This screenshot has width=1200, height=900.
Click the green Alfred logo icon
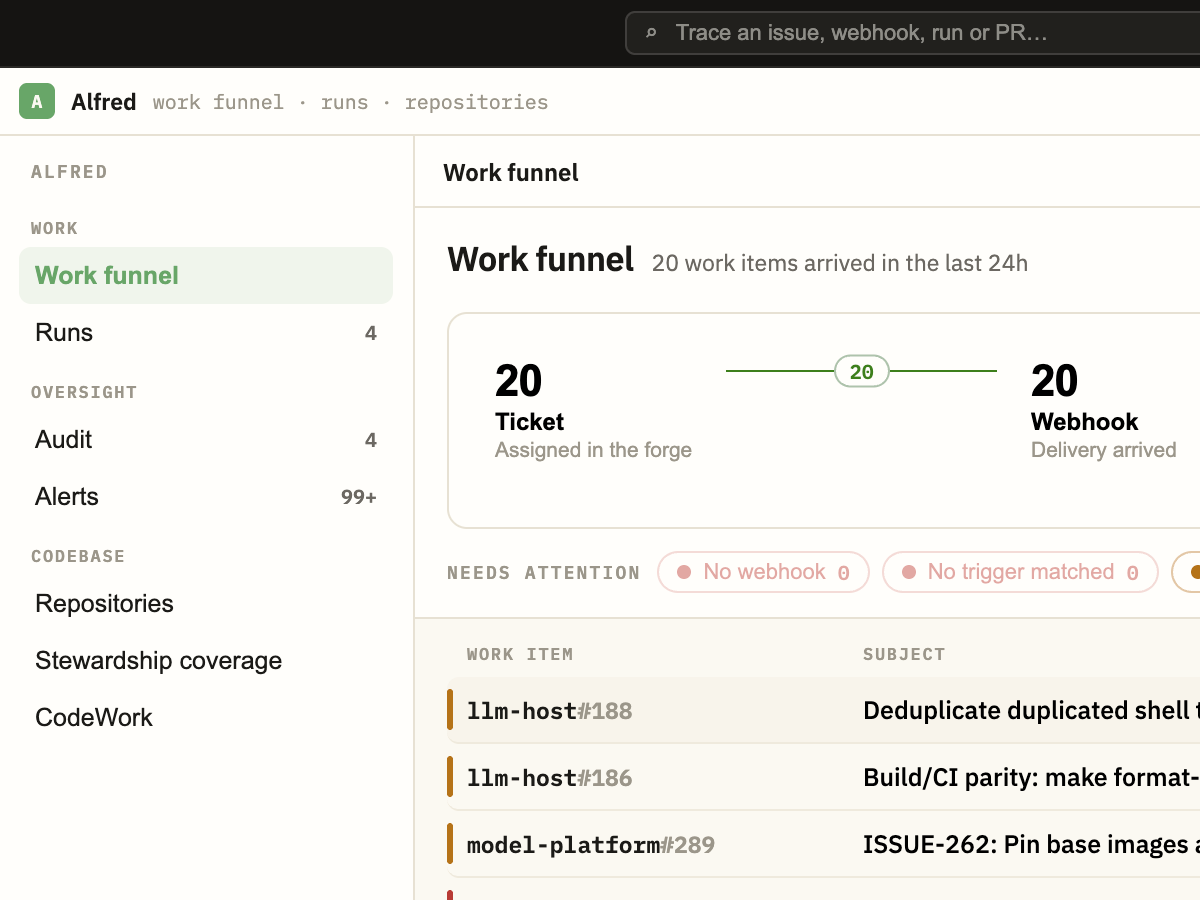coord(37,101)
